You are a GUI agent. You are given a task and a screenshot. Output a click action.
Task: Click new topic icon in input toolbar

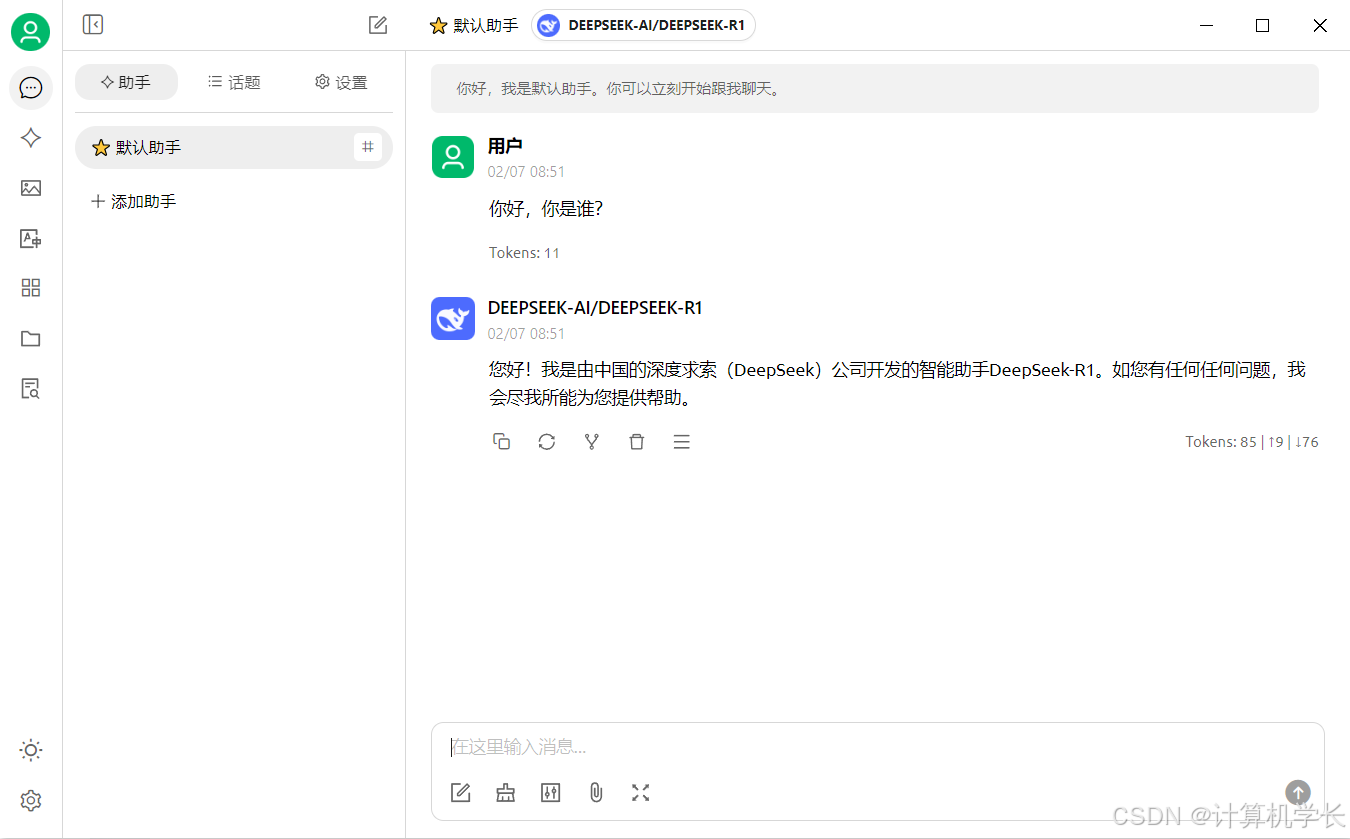coord(460,792)
